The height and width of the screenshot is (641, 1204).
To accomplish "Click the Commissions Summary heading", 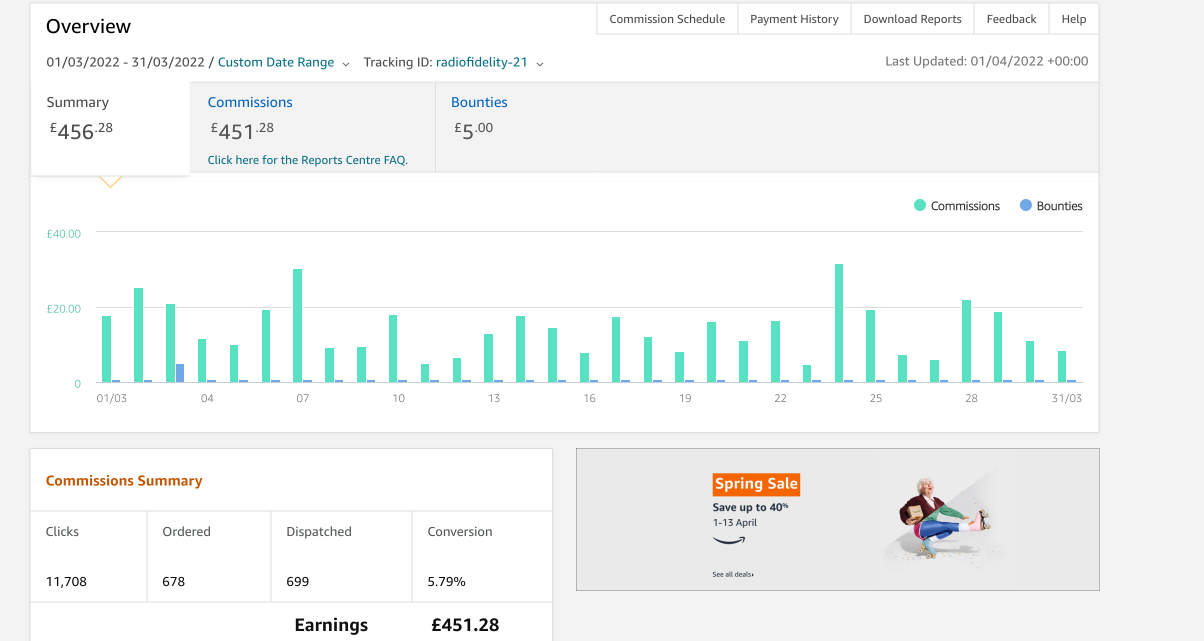I will (124, 481).
